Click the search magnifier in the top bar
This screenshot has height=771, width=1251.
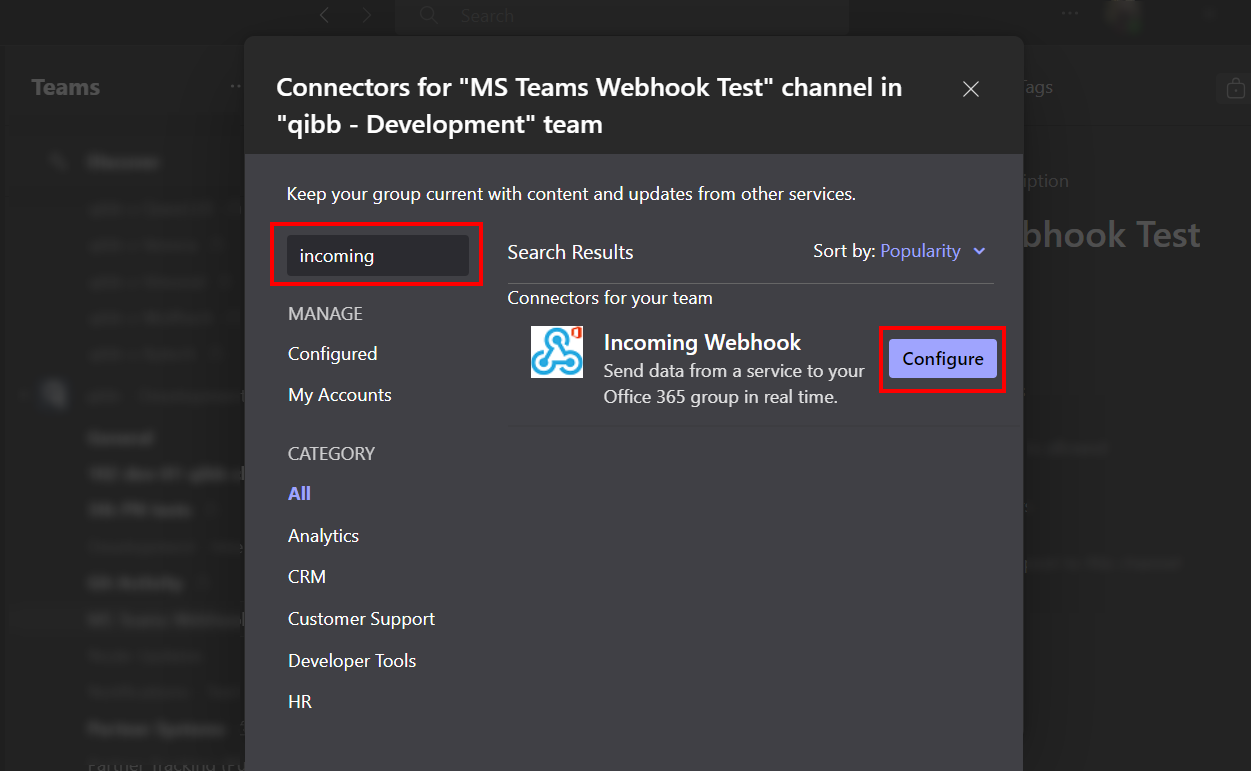click(x=428, y=16)
